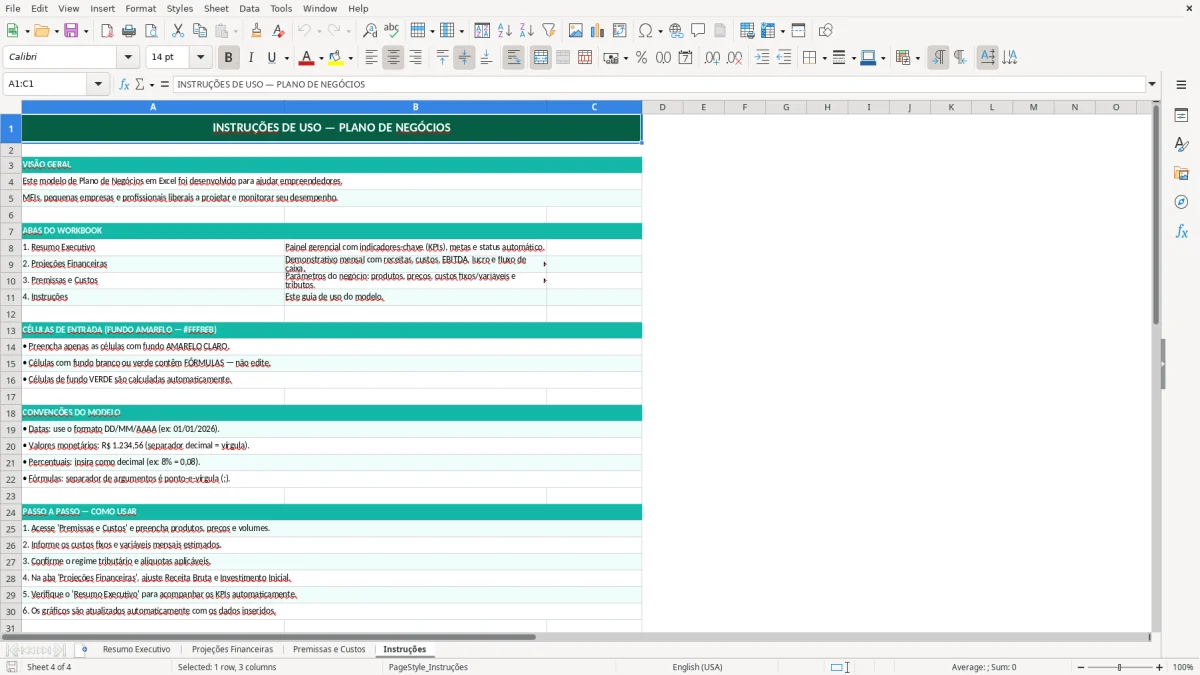Open the Tools menu

[x=281, y=8]
